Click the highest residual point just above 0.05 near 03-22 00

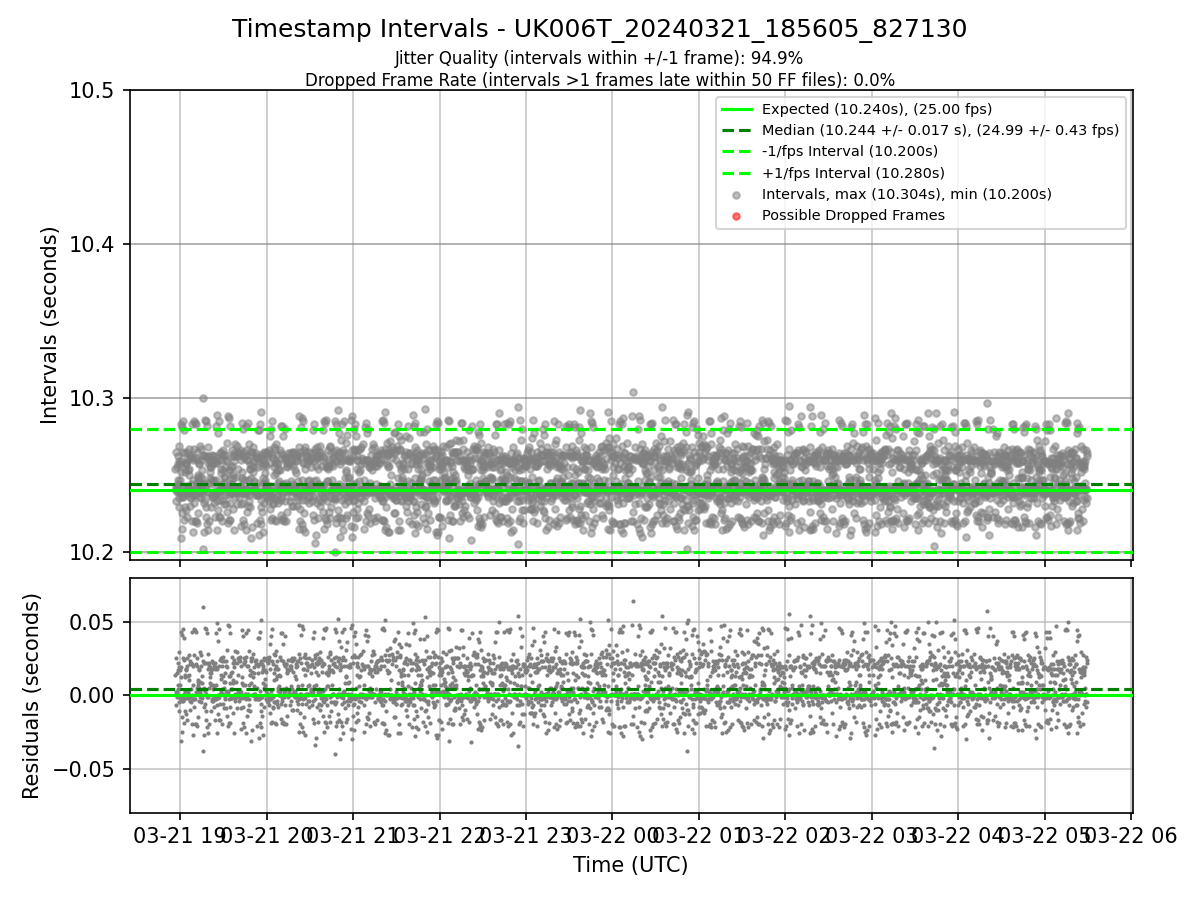633,601
